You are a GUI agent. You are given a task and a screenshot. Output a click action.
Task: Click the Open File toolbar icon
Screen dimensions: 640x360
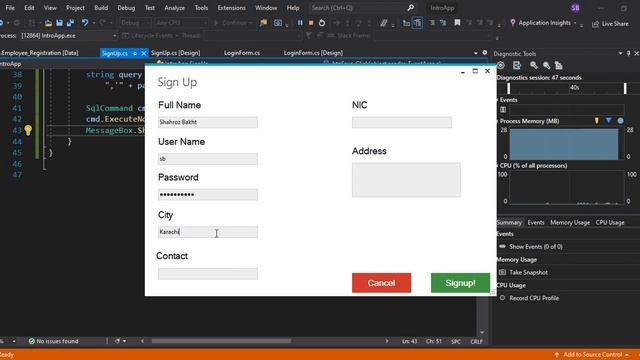pos(48,23)
